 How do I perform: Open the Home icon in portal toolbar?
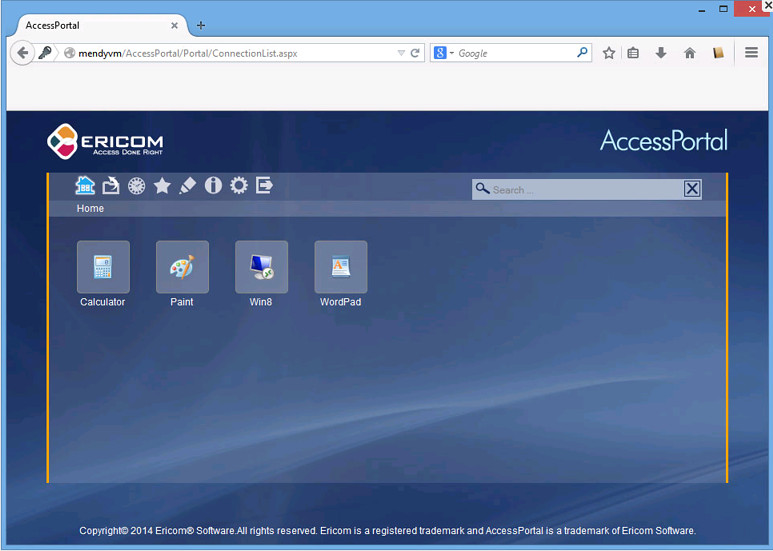[85, 185]
